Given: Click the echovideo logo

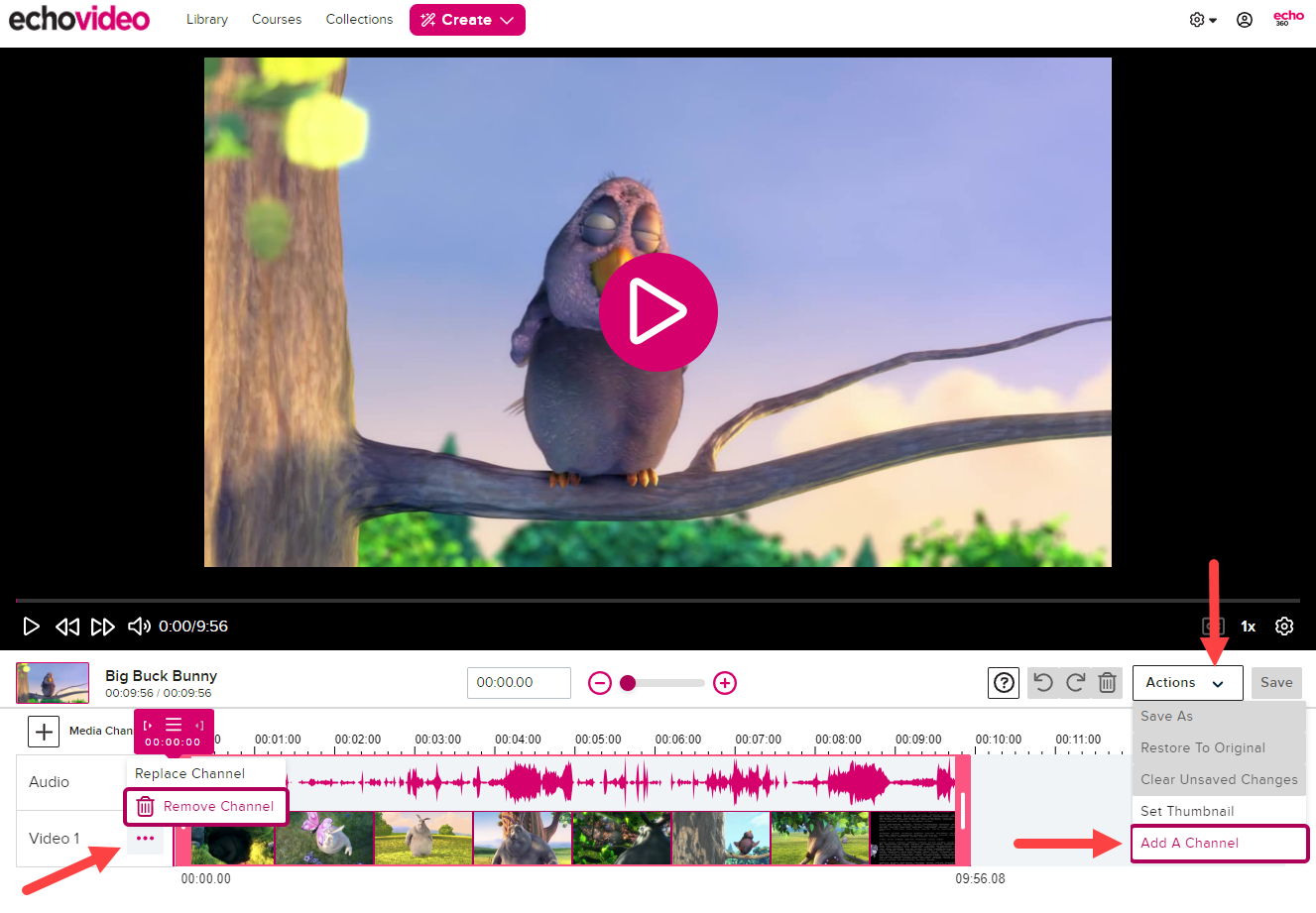Looking at the screenshot, I should click(x=79, y=19).
